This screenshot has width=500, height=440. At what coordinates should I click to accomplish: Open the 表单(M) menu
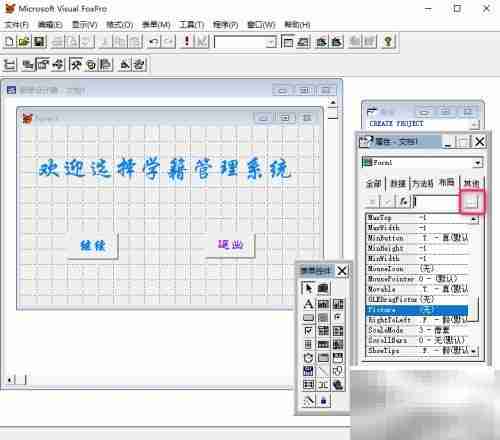(156, 25)
